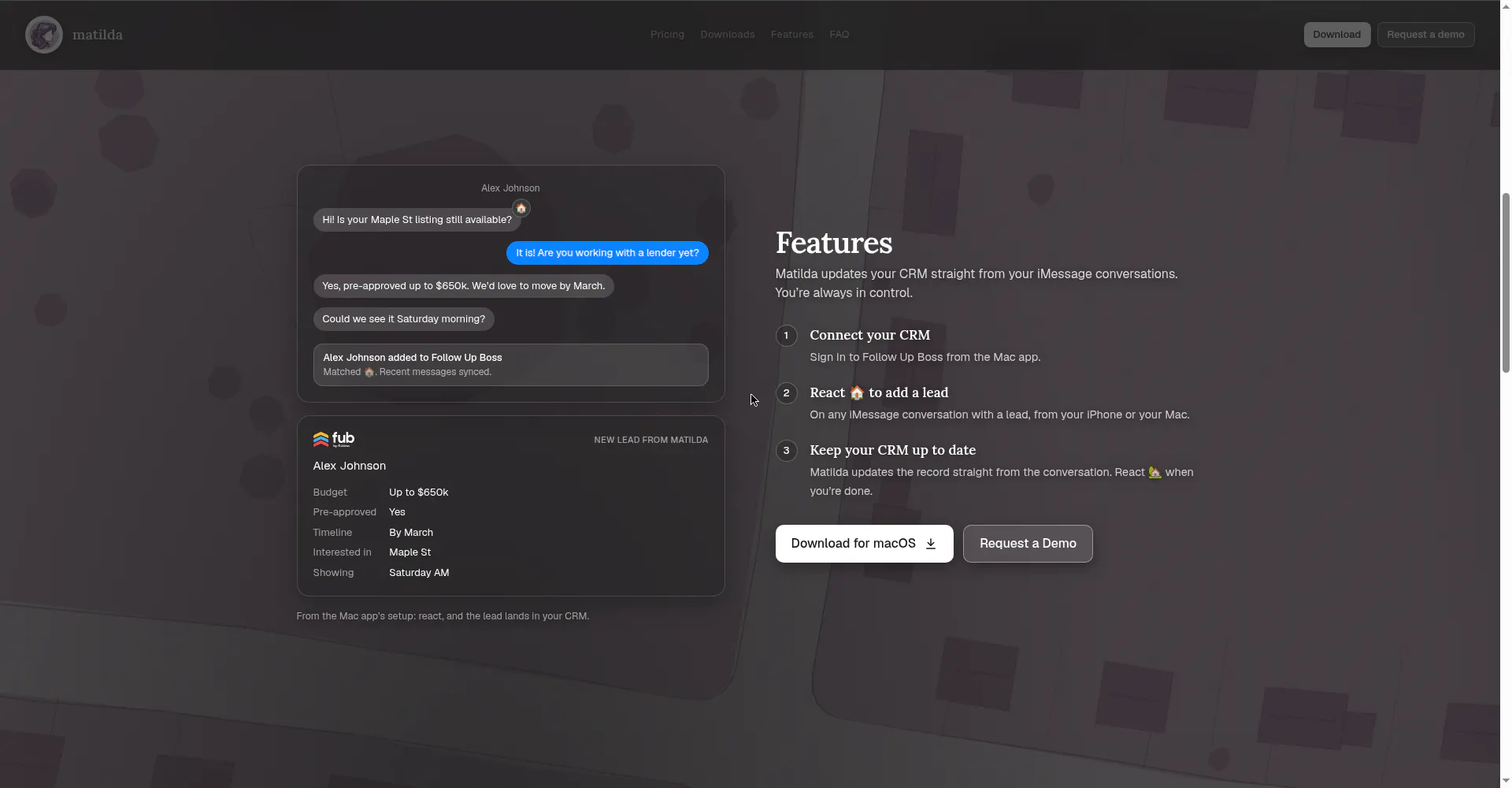Click the caption 'From the Mac app's setup'

443,616
